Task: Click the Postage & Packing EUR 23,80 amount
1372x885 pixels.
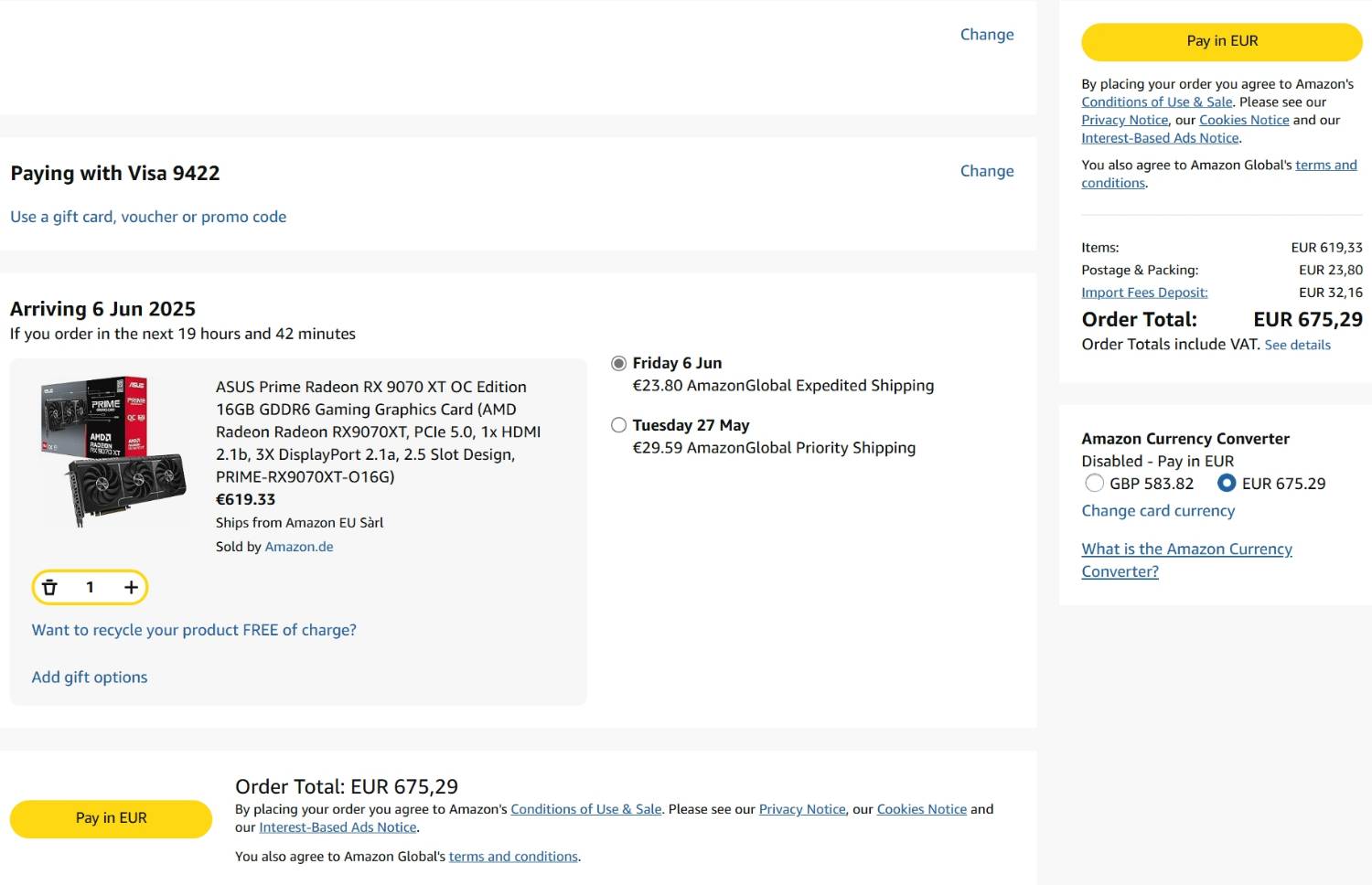Action: pyautogui.click(x=1331, y=270)
